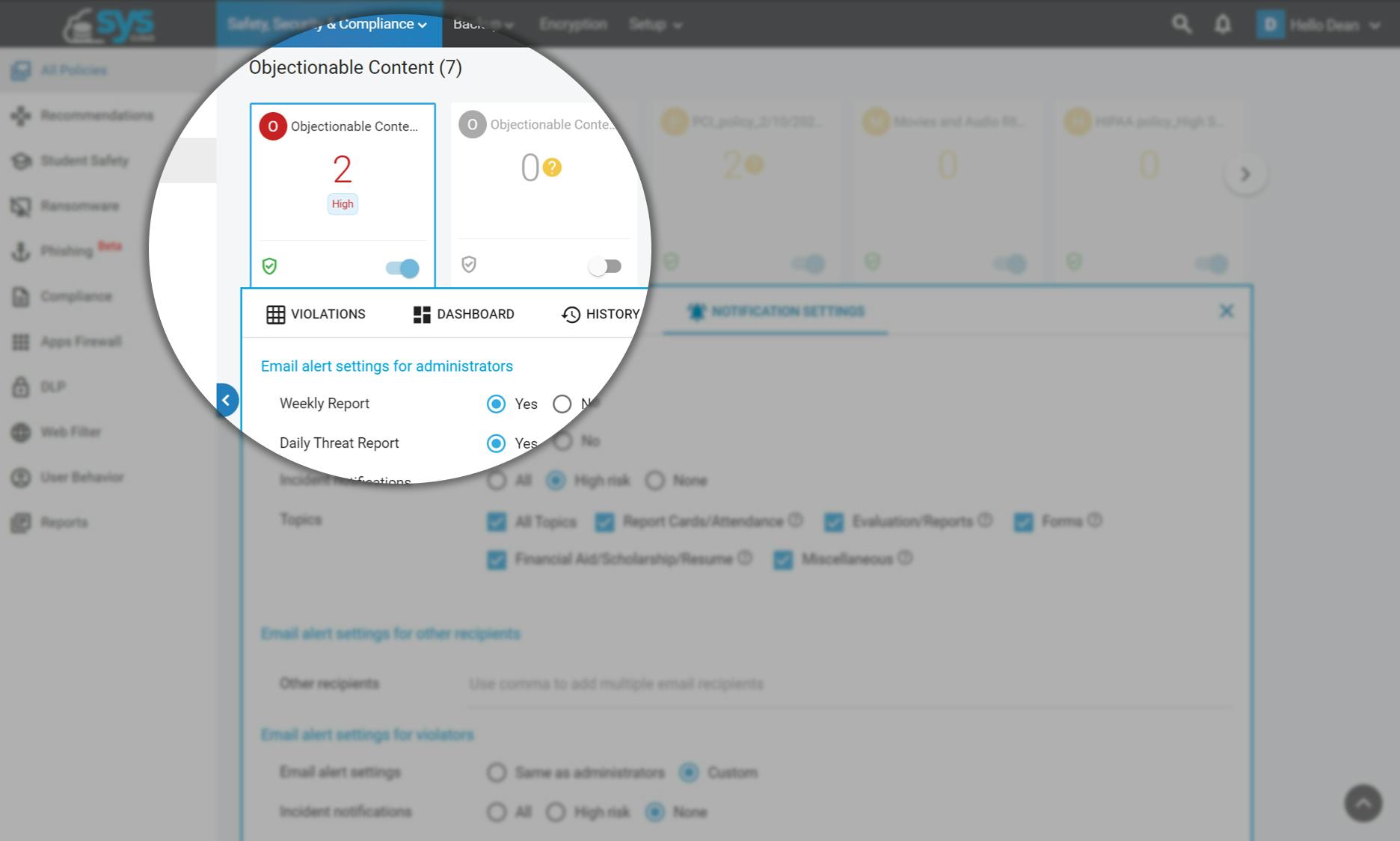Select Ransomware from the sidebar
This screenshot has width=1400, height=841.
click(x=79, y=206)
